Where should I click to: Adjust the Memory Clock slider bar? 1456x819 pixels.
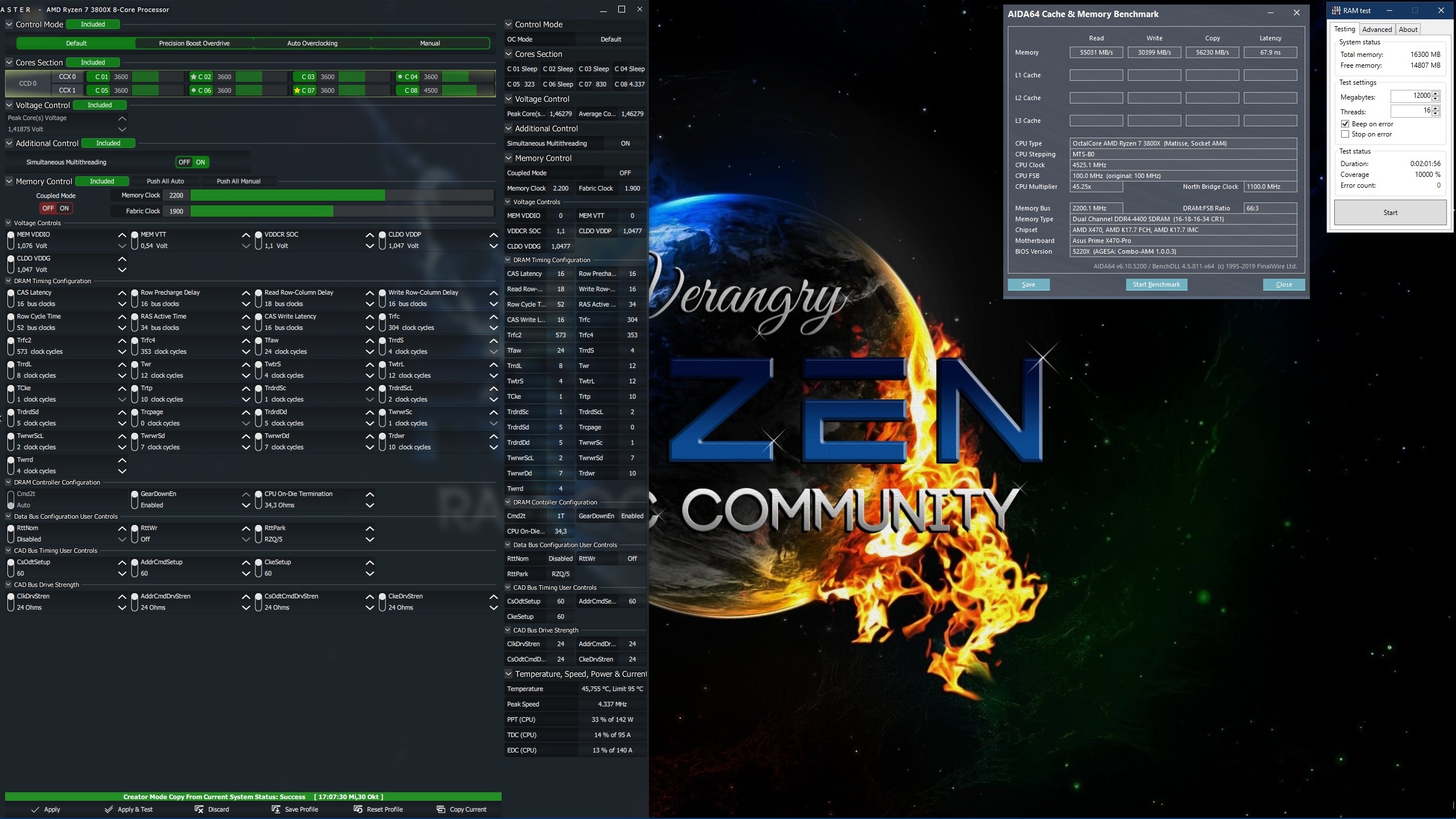(x=341, y=196)
